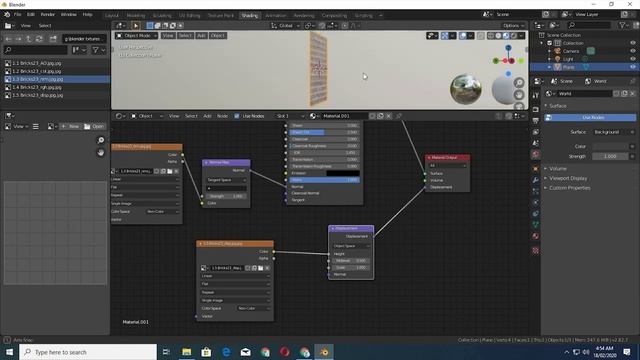Screen dimensions: 640x360
Task: Expand the Custom Properties panel
Action: coord(569,188)
